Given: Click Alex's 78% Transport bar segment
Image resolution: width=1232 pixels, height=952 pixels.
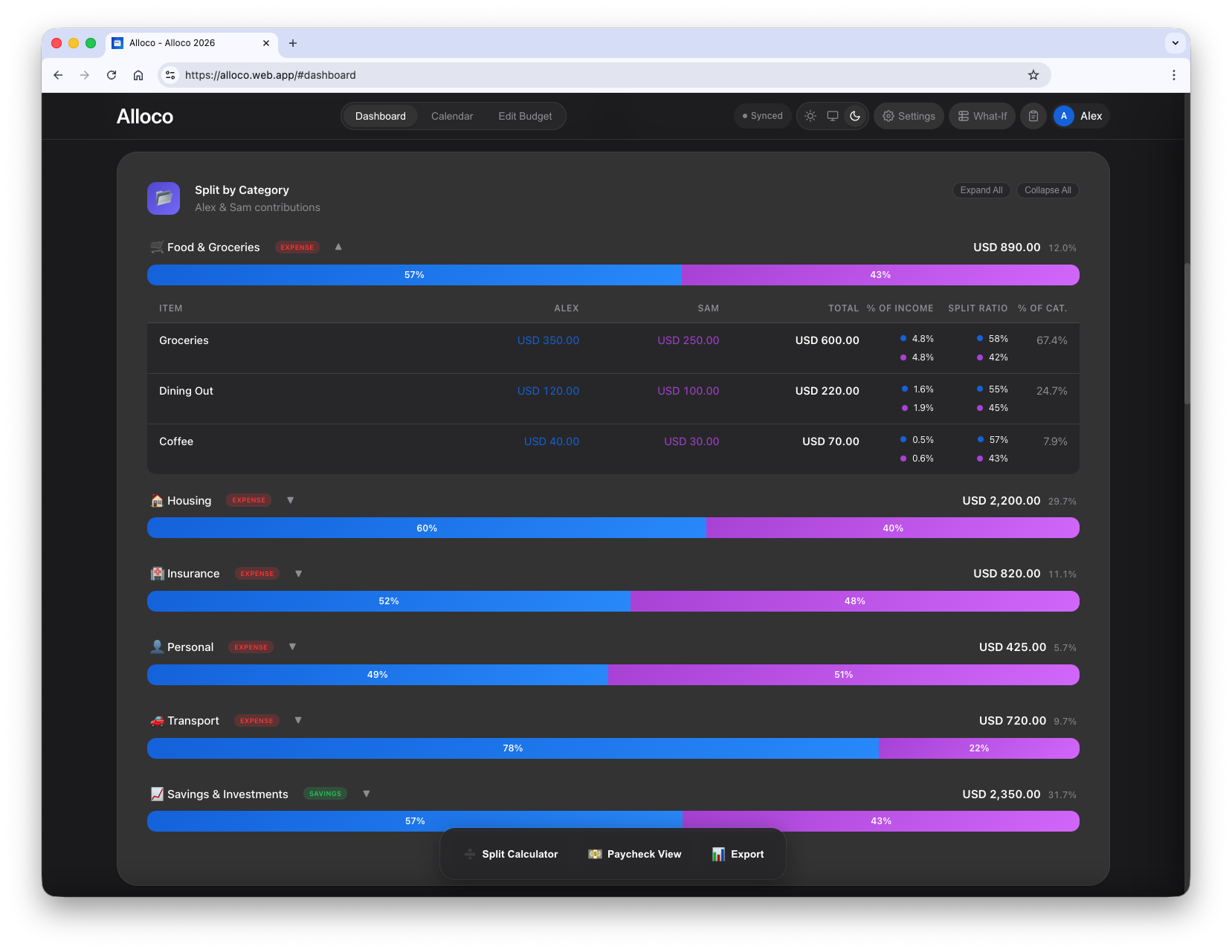Looking at the screenshot, I should click(x=512, y=748).
